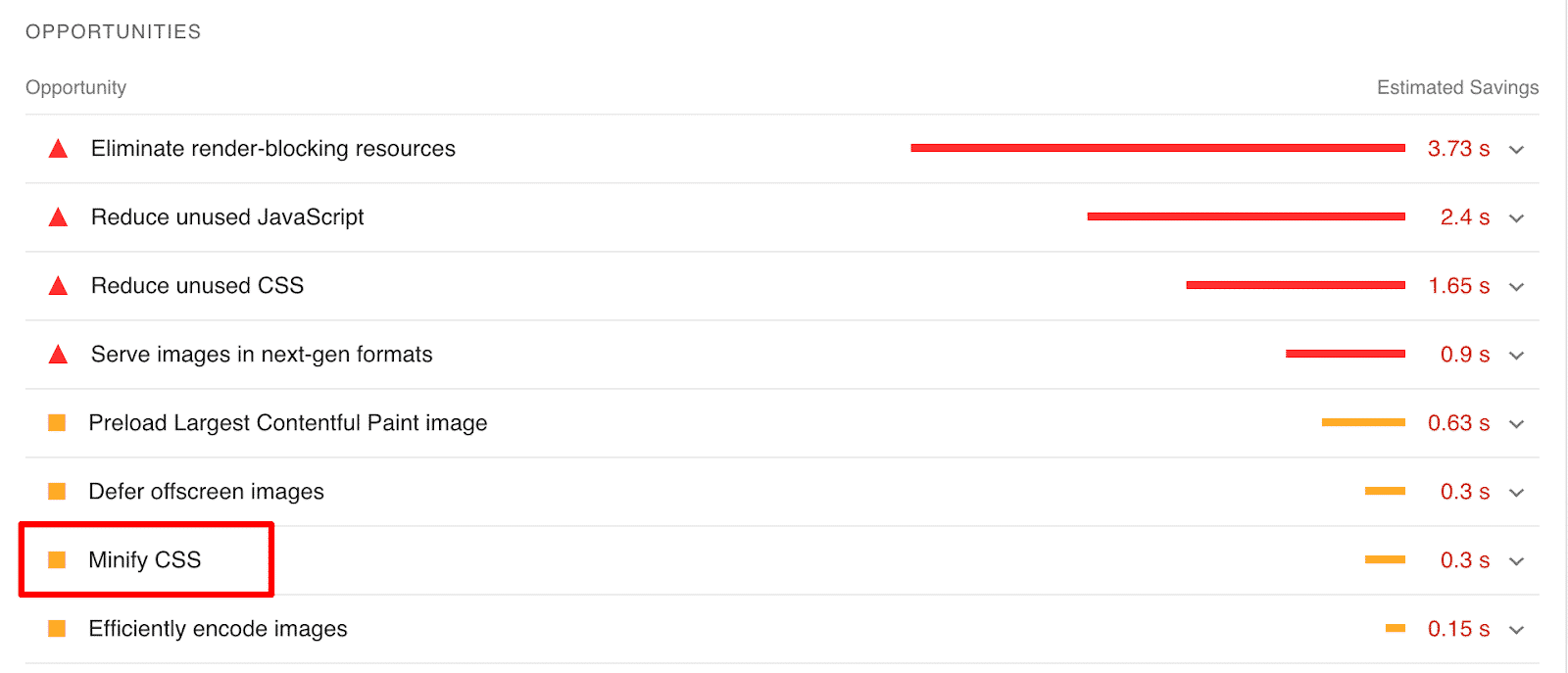Image resolution: width=1568 pixels, height=673 pixels.
Task: Expand the Eliminate render-blocking resources row
Action: point(1516,149)
